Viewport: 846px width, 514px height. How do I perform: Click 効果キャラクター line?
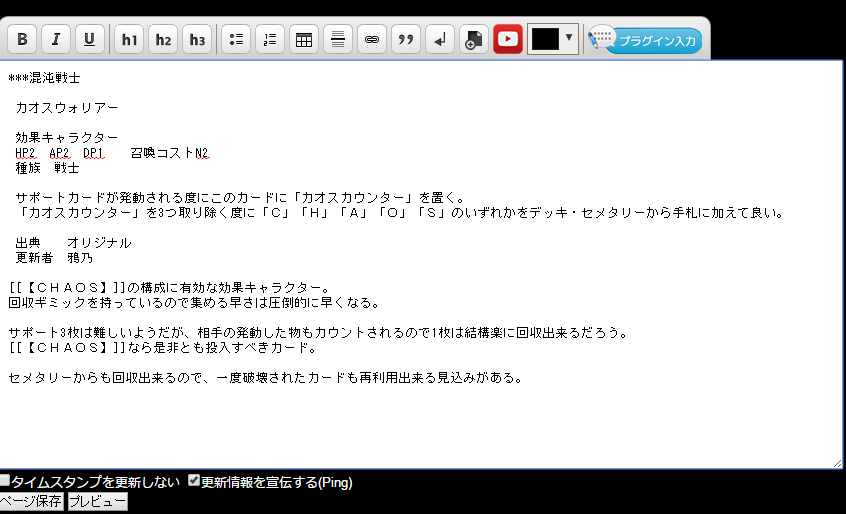67,138
